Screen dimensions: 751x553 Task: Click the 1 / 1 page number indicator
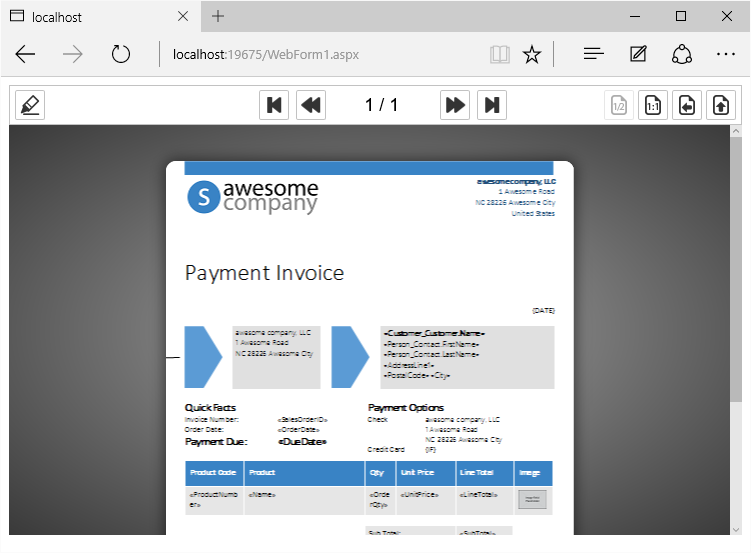coord(381,105)
